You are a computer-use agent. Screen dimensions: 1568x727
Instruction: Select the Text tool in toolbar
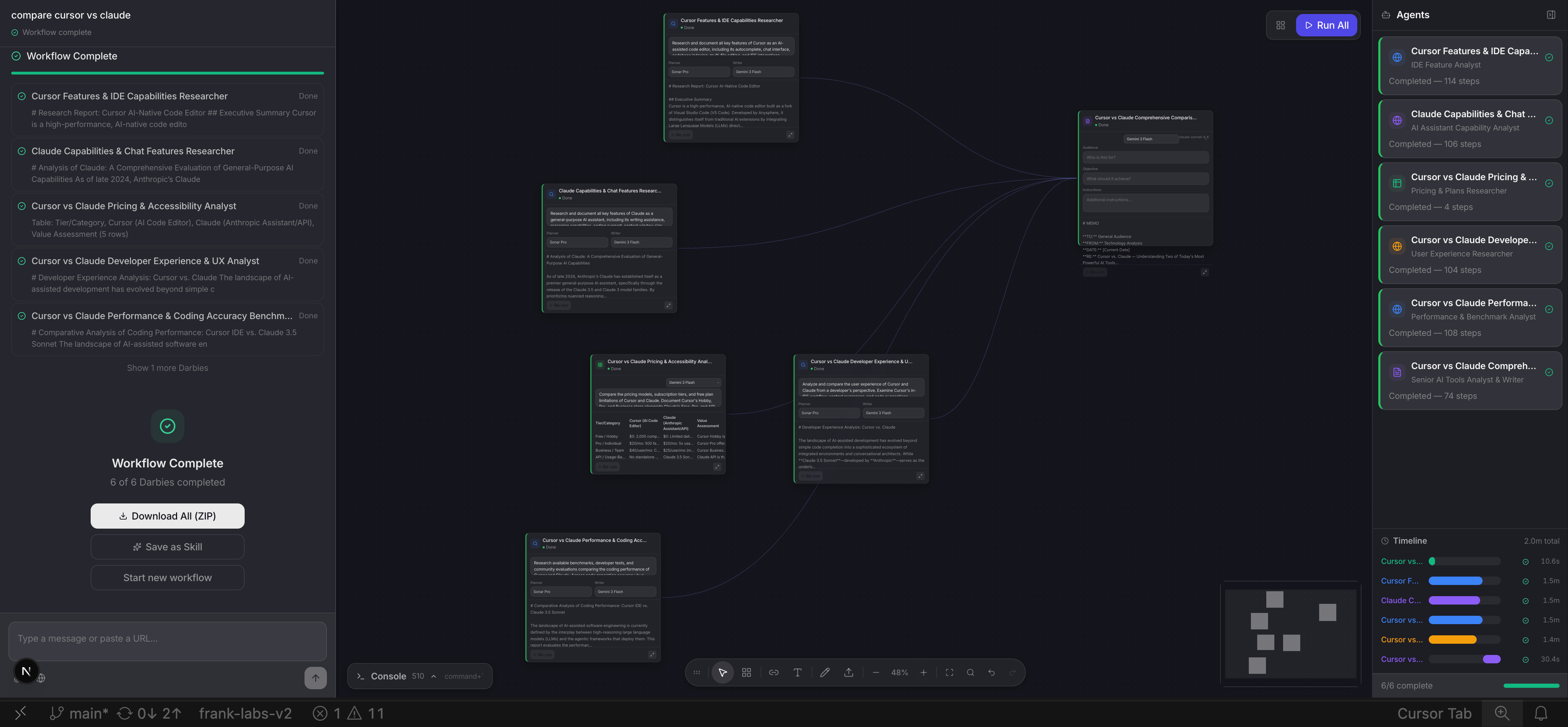tap(797, 672)
